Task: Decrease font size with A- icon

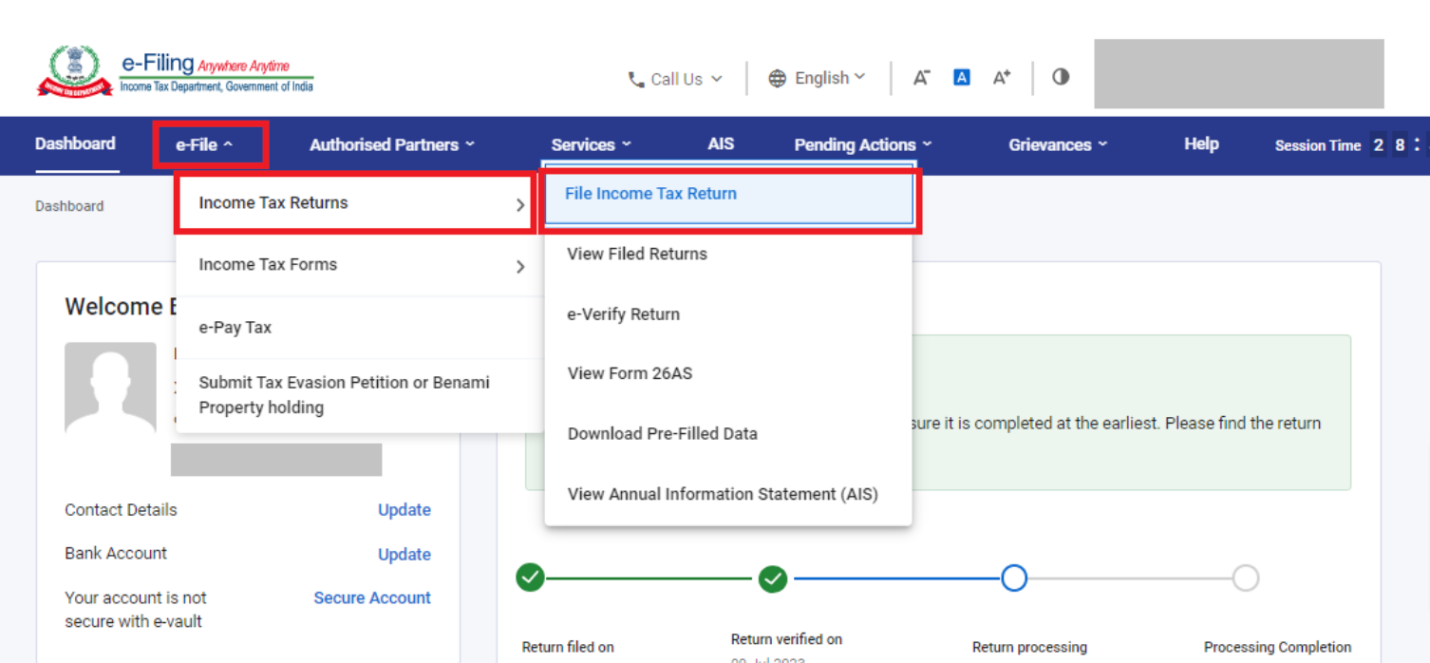Action: (x=921, y=78)
